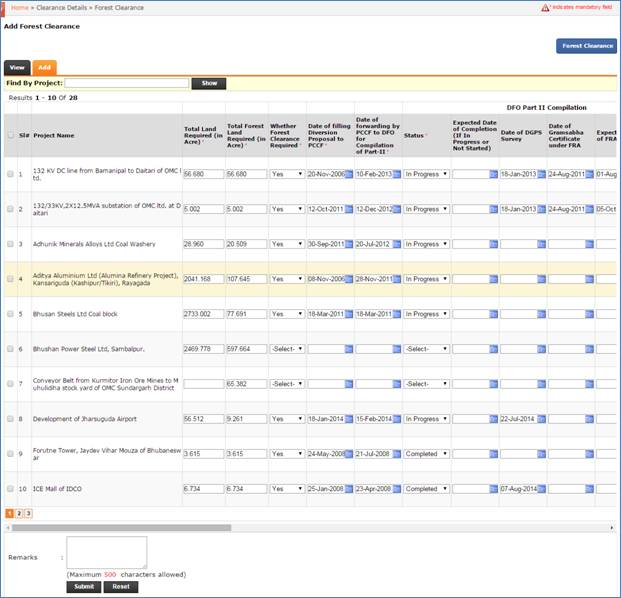The width and height of the screenshot is (621, 598).
Task: Check the Development of Jharsuguda Airport checkbox
Action: [11, 419]
